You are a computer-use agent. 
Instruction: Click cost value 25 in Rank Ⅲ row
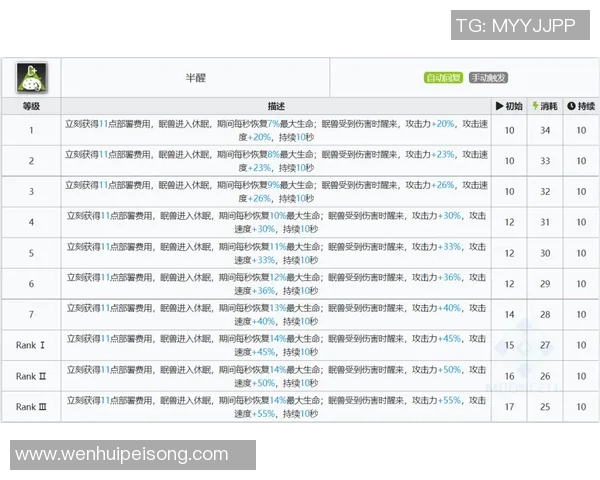coord(545,407)
